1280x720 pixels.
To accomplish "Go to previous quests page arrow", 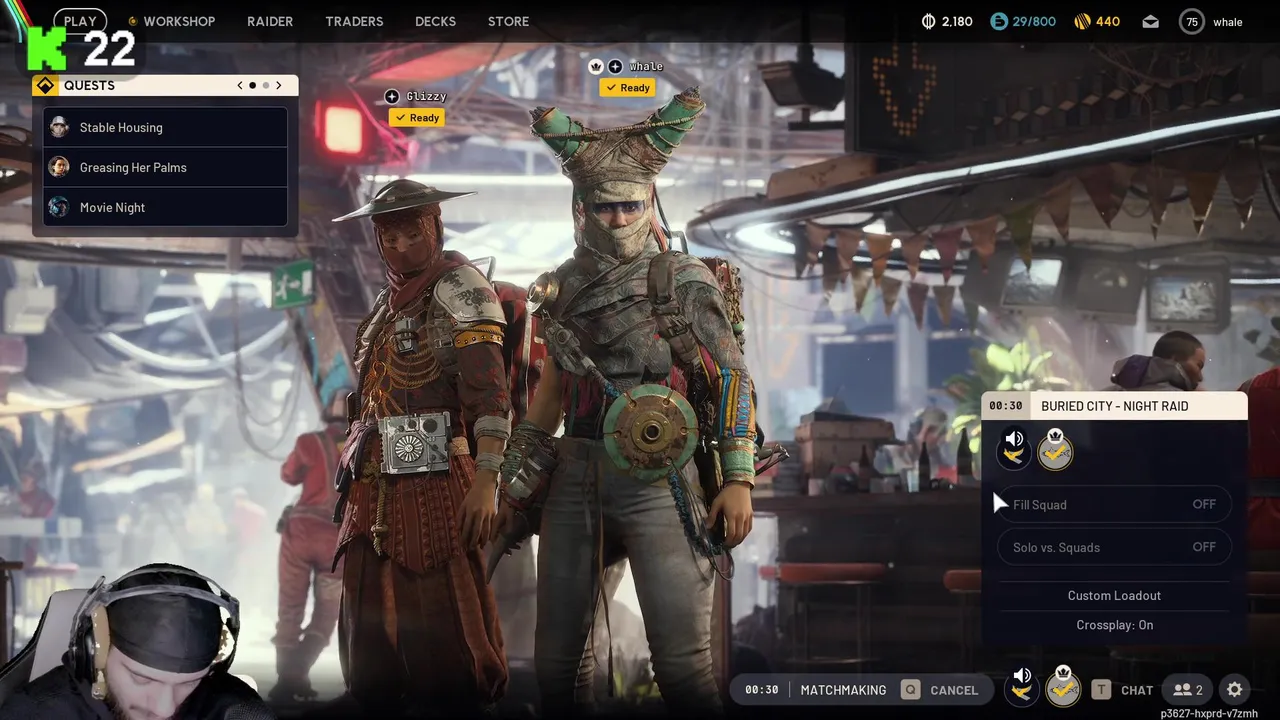I will (240, 85).
